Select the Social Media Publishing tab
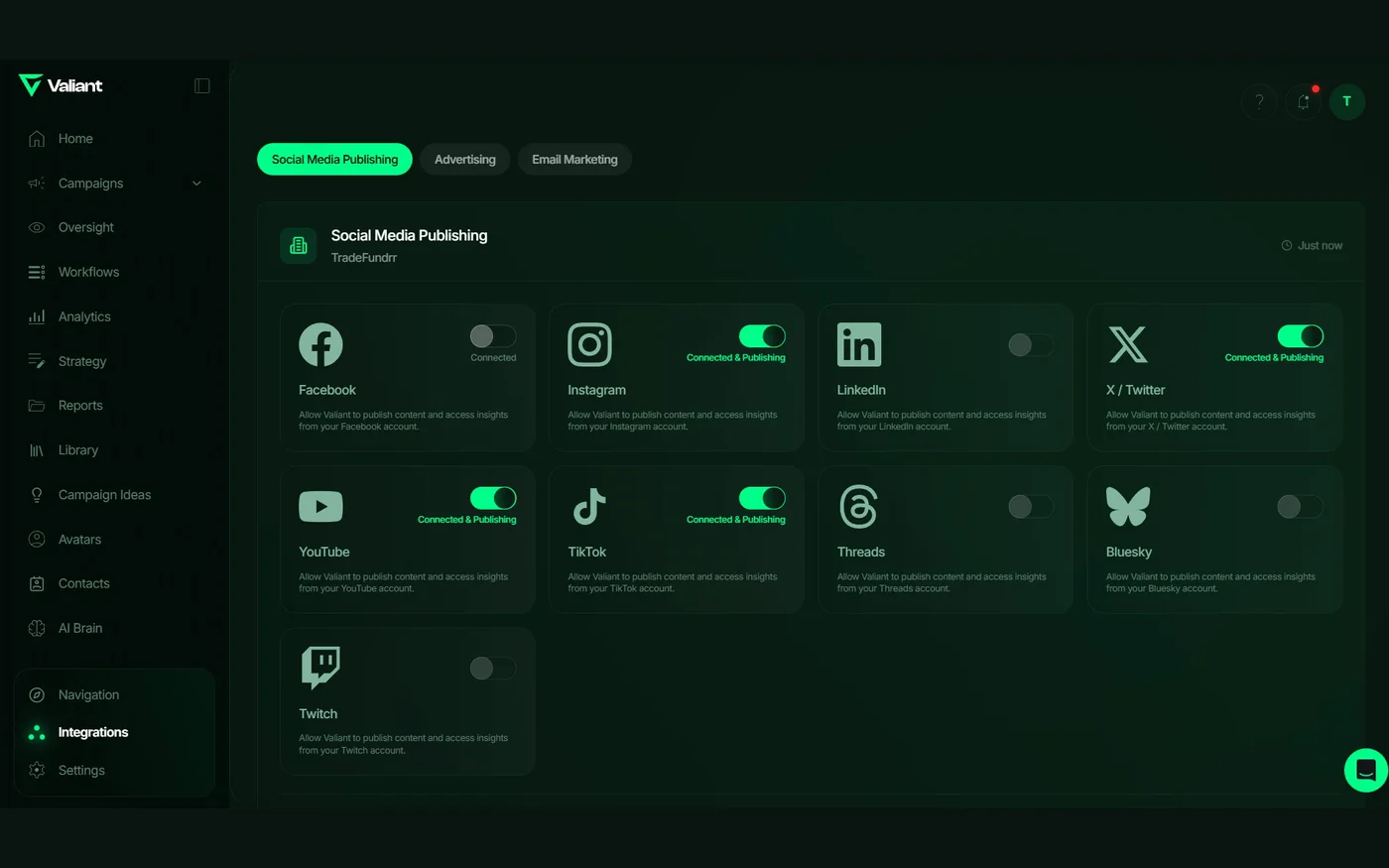The width and height of the screenshot is (1389, 868). (x=334, y=160)
